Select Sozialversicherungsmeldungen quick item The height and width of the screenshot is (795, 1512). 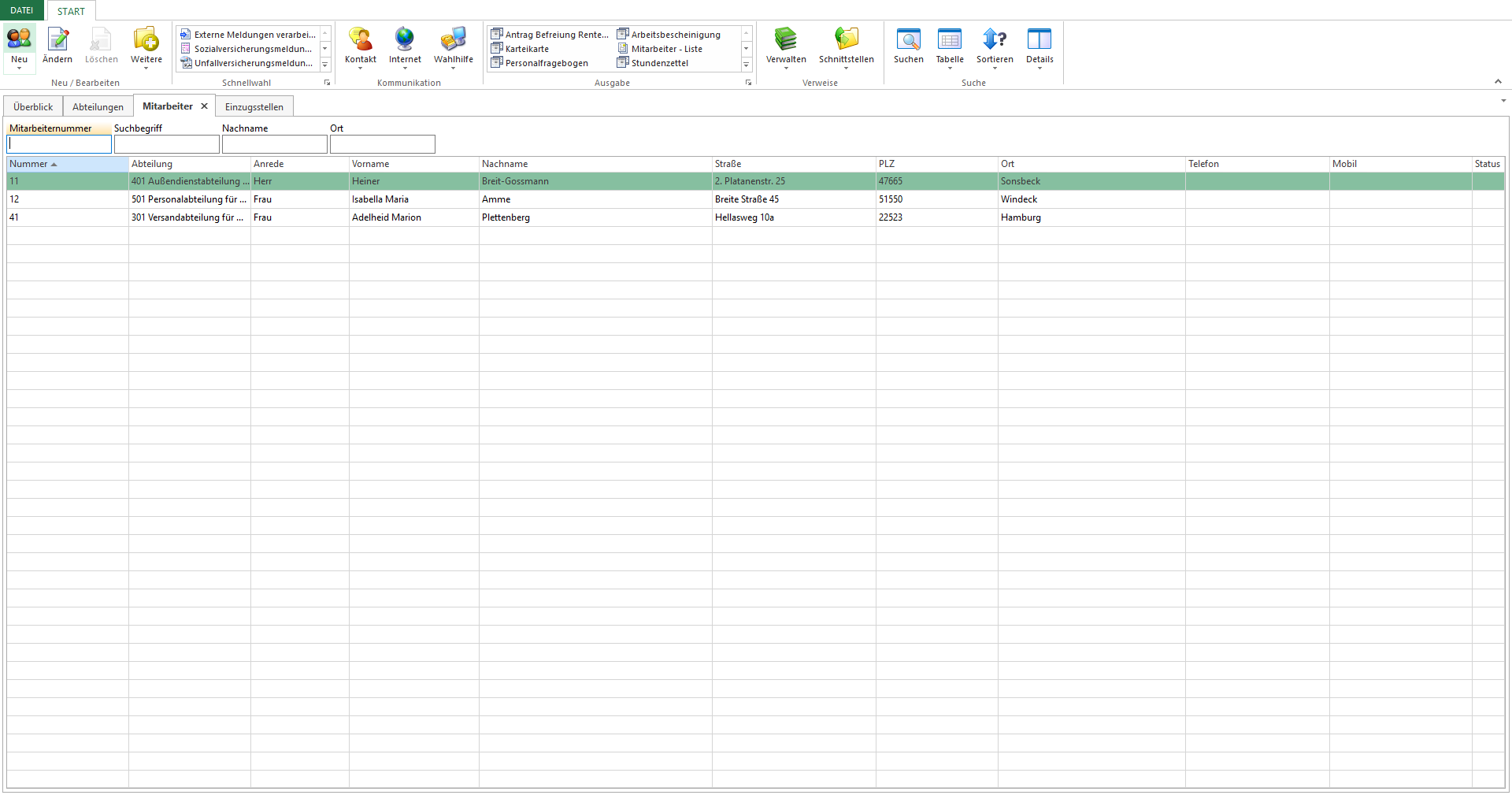pos(248,49)
